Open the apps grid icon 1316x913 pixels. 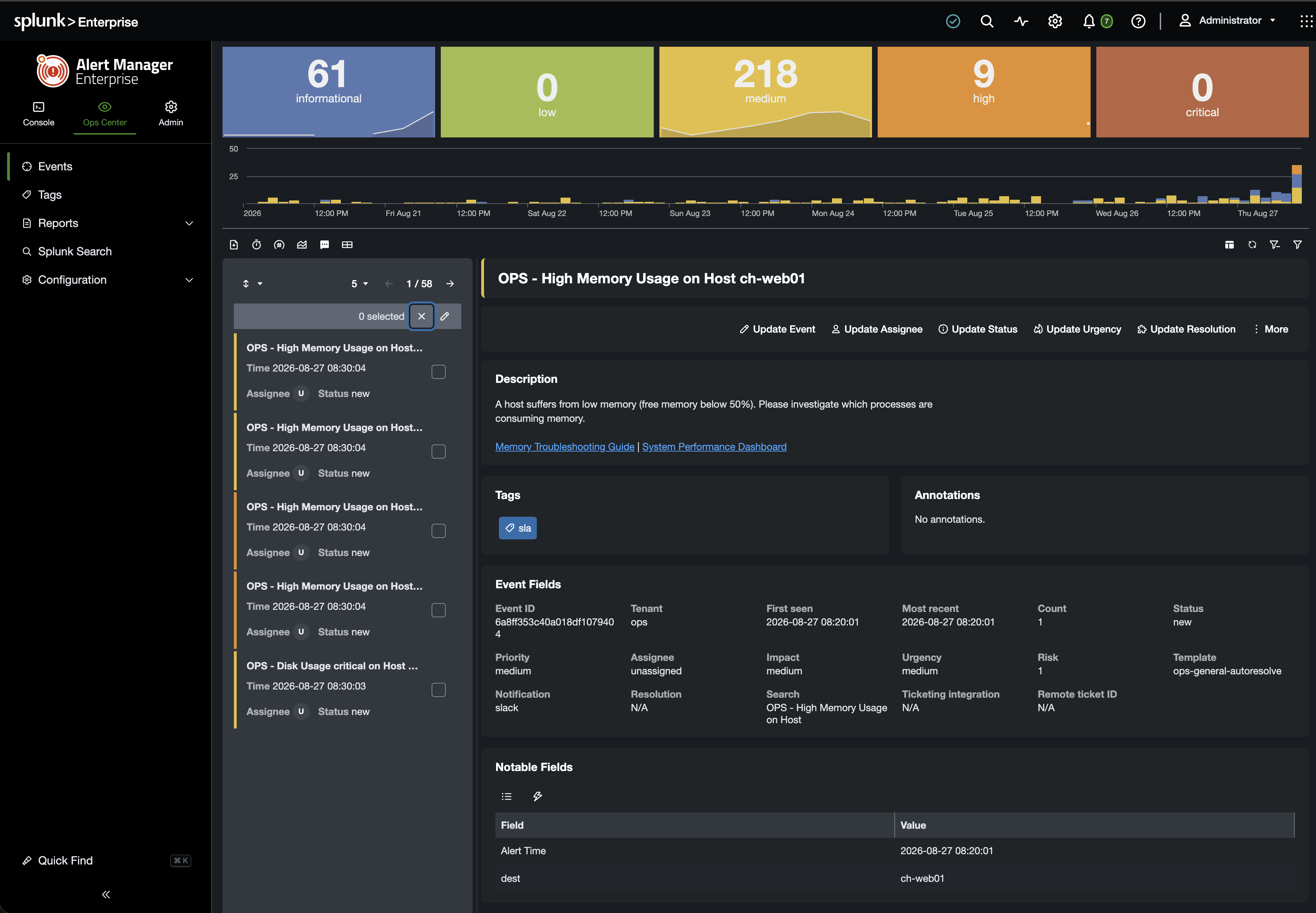(x=1306, y=21)
